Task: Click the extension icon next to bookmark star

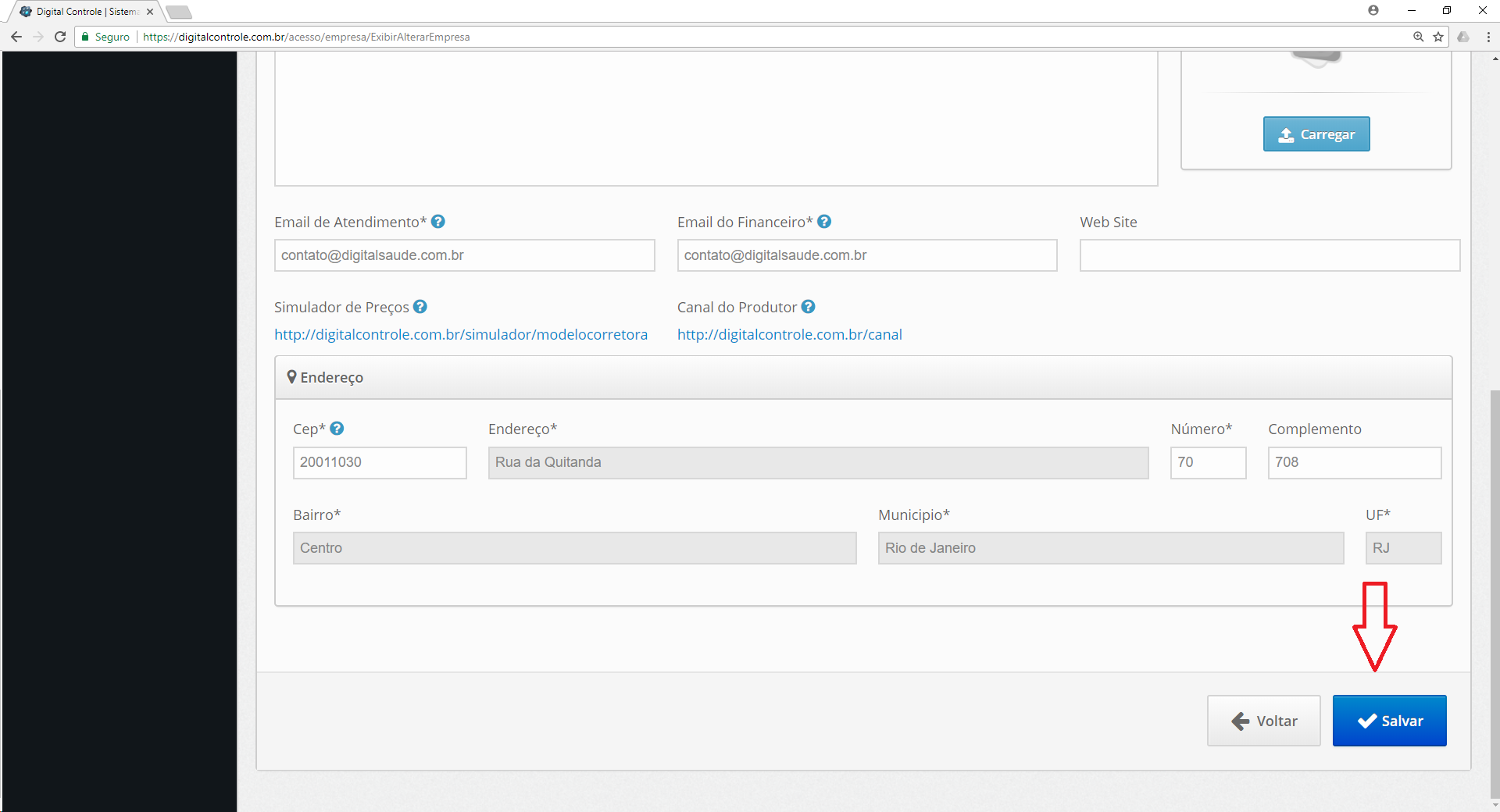Action: [1463, 37]
